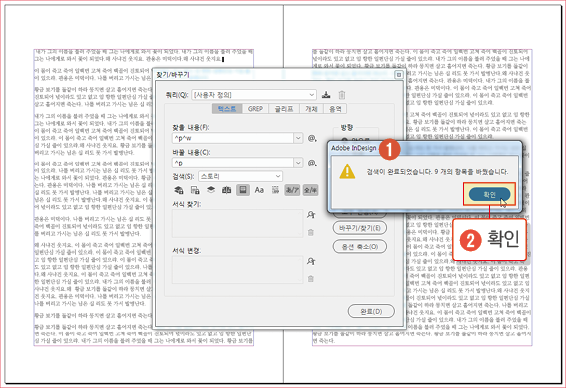Viewport: 566px width, 388px height.
Task: Clear find attributes with 서식 찾기 trash
Action: click(x=311, y=232)
